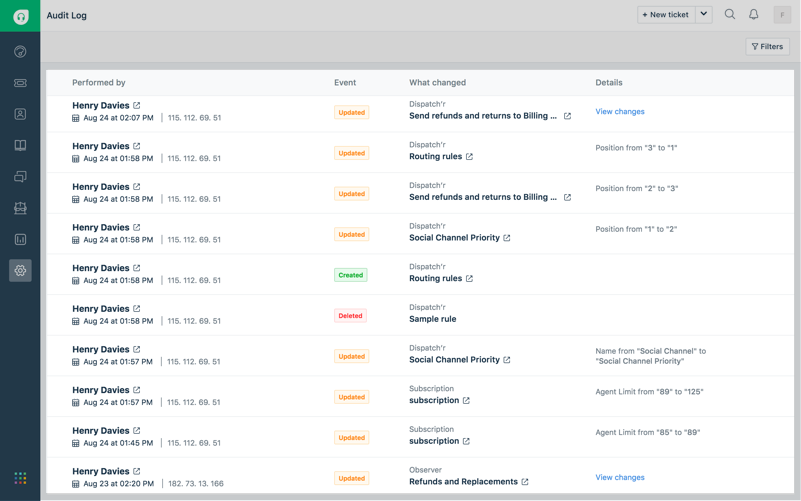Open the notifications bell
Screen dimensions: 801x501
pos(753,14)
